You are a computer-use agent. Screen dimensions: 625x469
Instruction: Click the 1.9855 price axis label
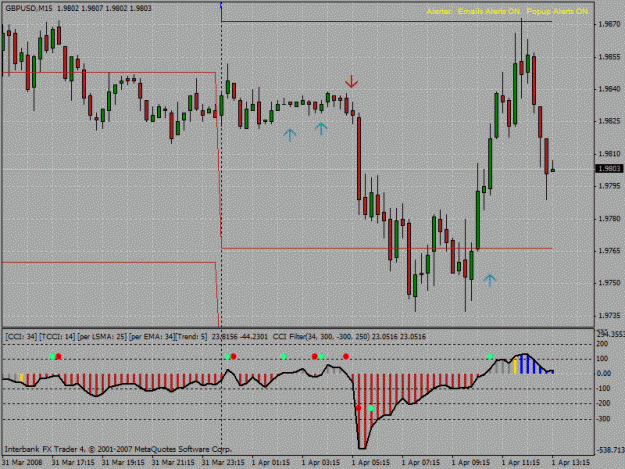tap(610, 57)
